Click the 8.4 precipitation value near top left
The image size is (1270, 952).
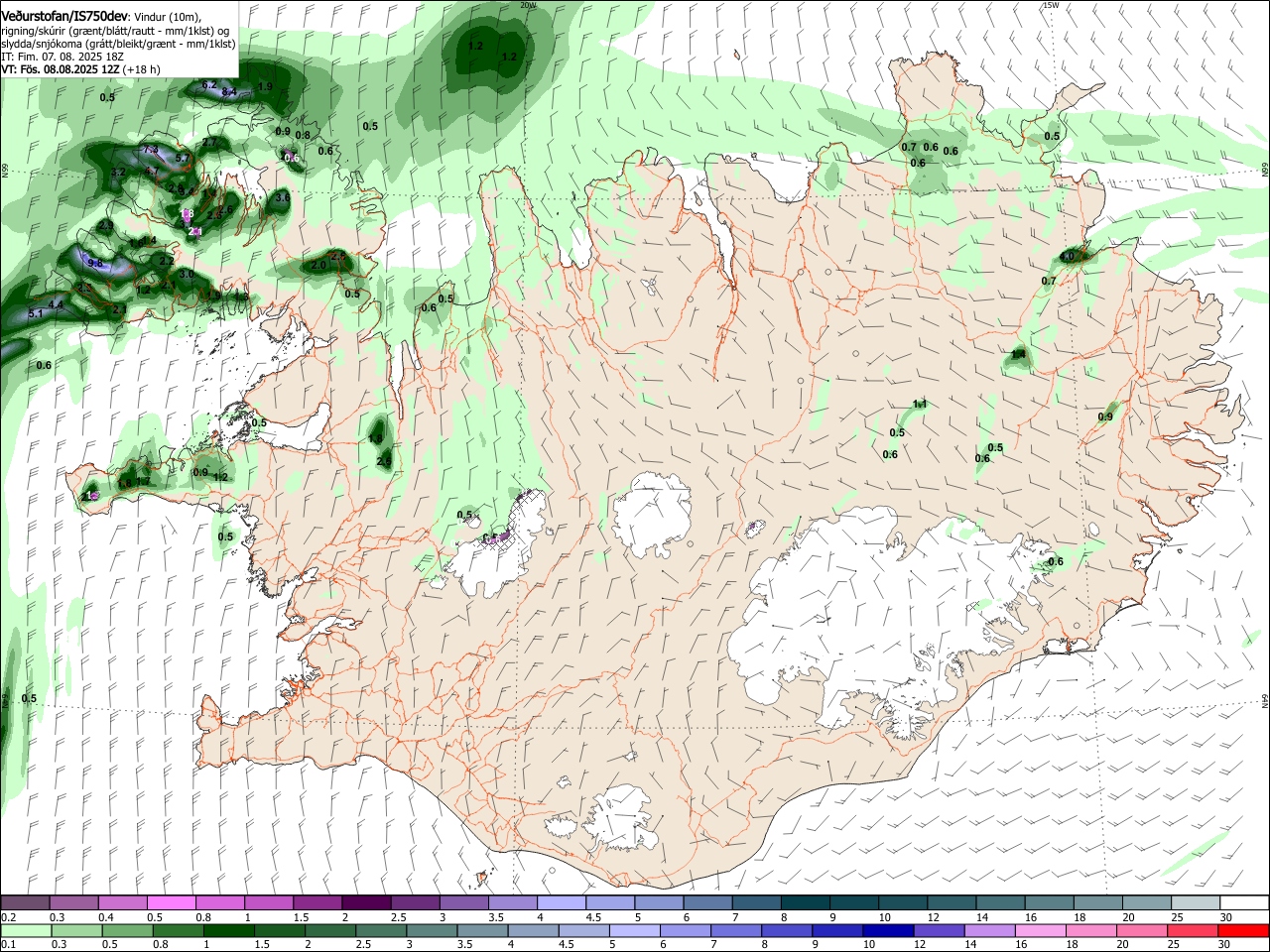(229, 91)
